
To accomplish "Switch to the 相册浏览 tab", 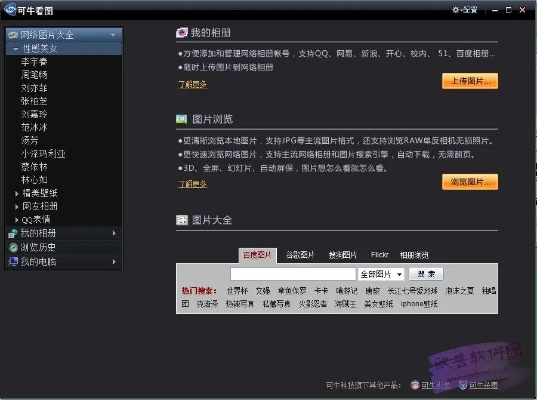I will (x=414, y=255).
